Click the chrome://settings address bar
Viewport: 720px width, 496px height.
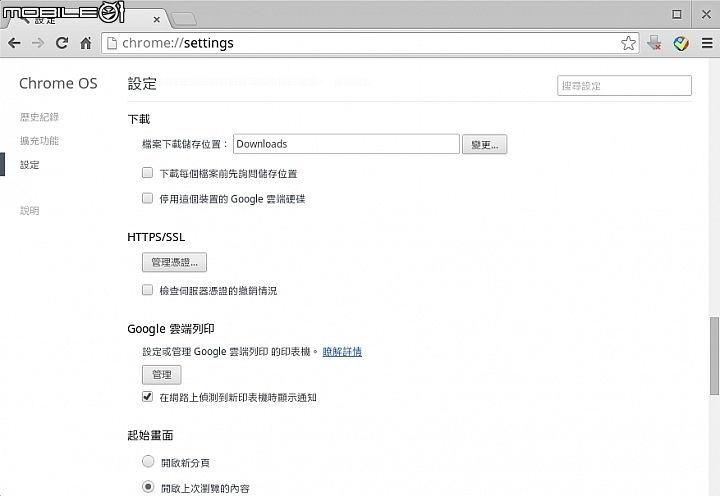pyautogui.click(x=370, y=43)
